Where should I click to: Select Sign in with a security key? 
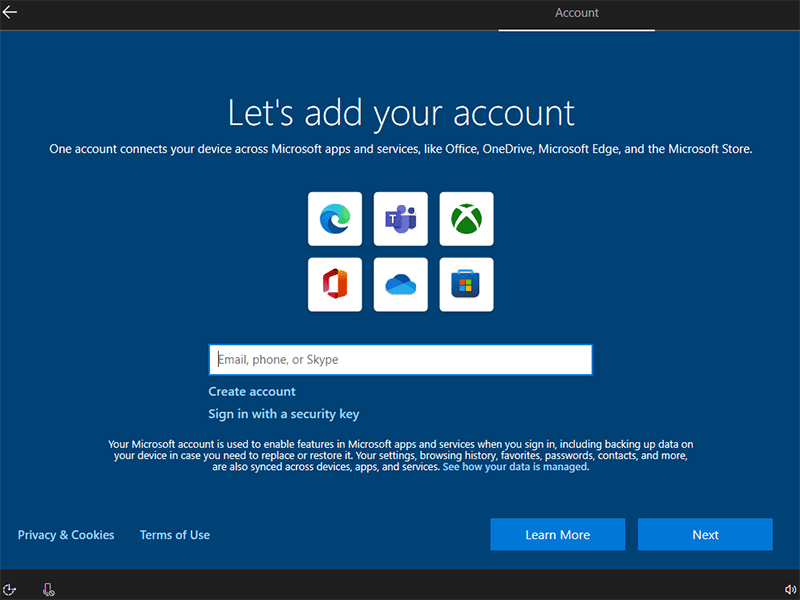pos(283,413)
